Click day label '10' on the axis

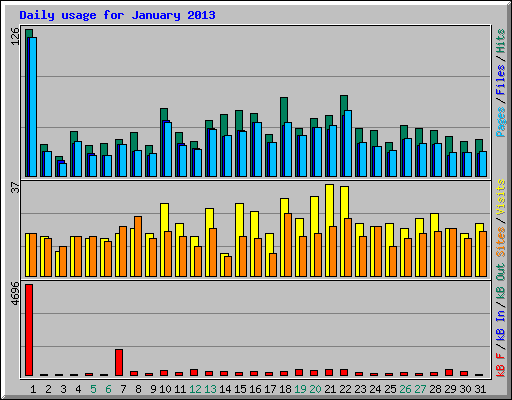tap(165, 389)
